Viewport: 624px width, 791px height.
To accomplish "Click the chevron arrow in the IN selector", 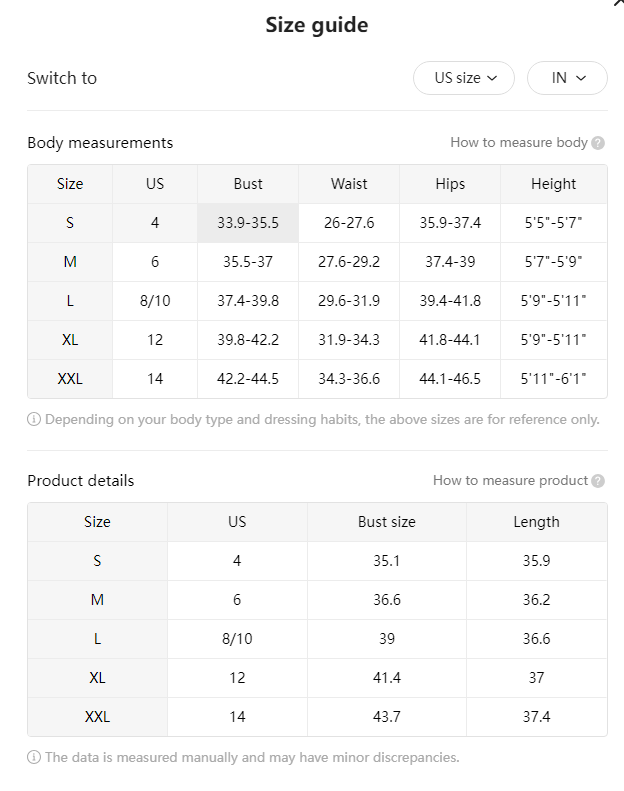I will (x=581, y=78).
